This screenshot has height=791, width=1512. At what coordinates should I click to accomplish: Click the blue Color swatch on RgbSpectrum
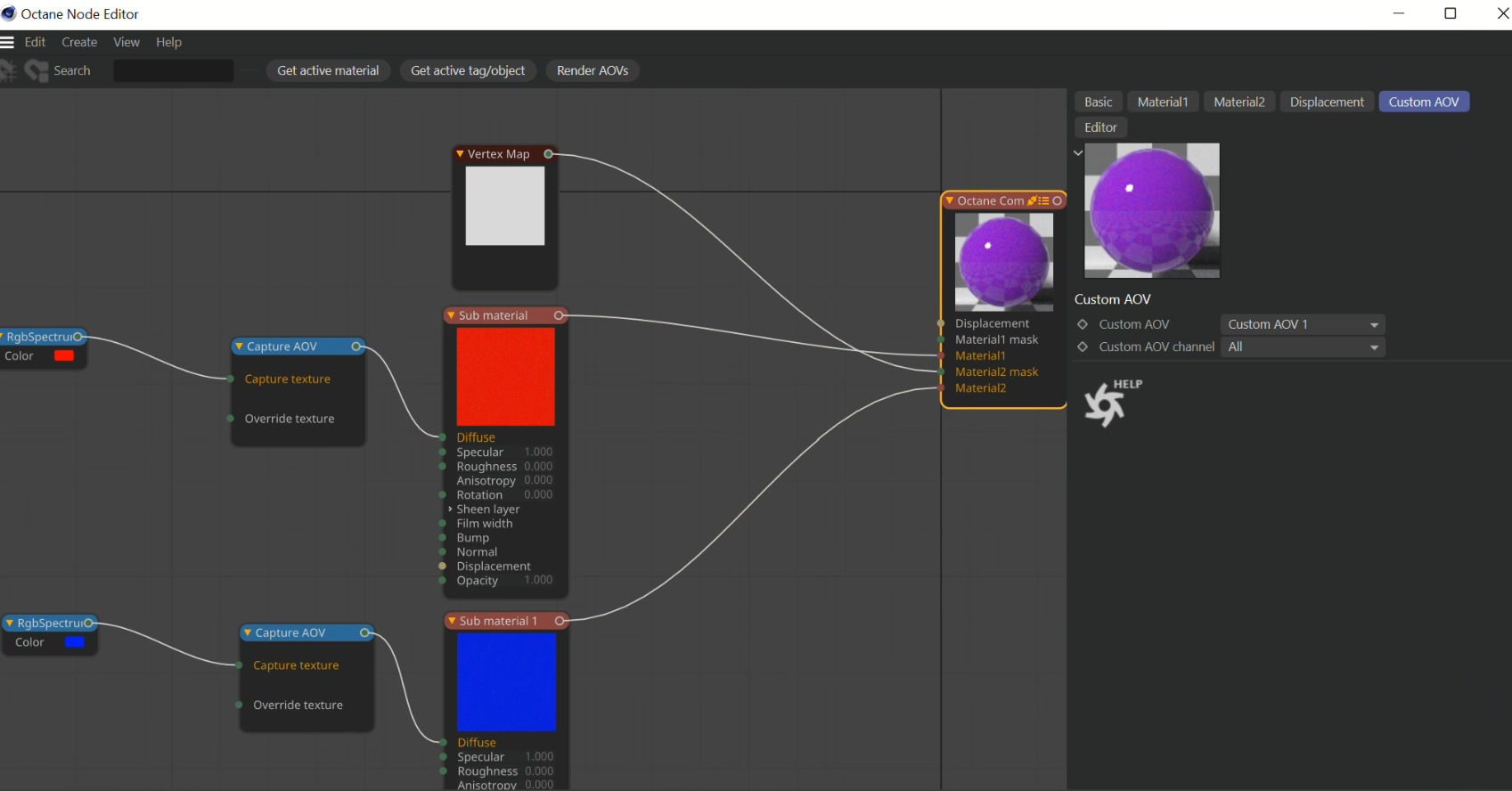click(x=75, y=642)
